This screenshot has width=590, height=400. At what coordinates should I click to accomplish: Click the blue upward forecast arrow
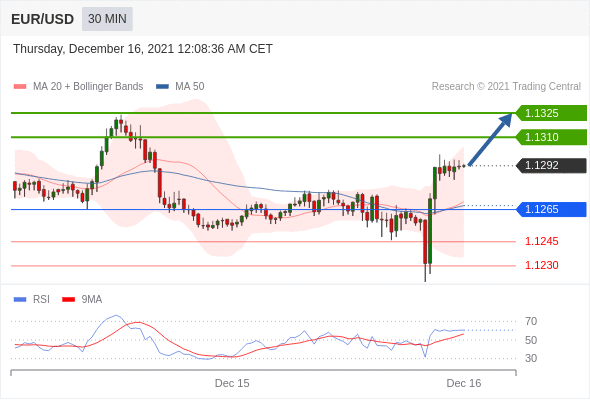tap(490, 139)
